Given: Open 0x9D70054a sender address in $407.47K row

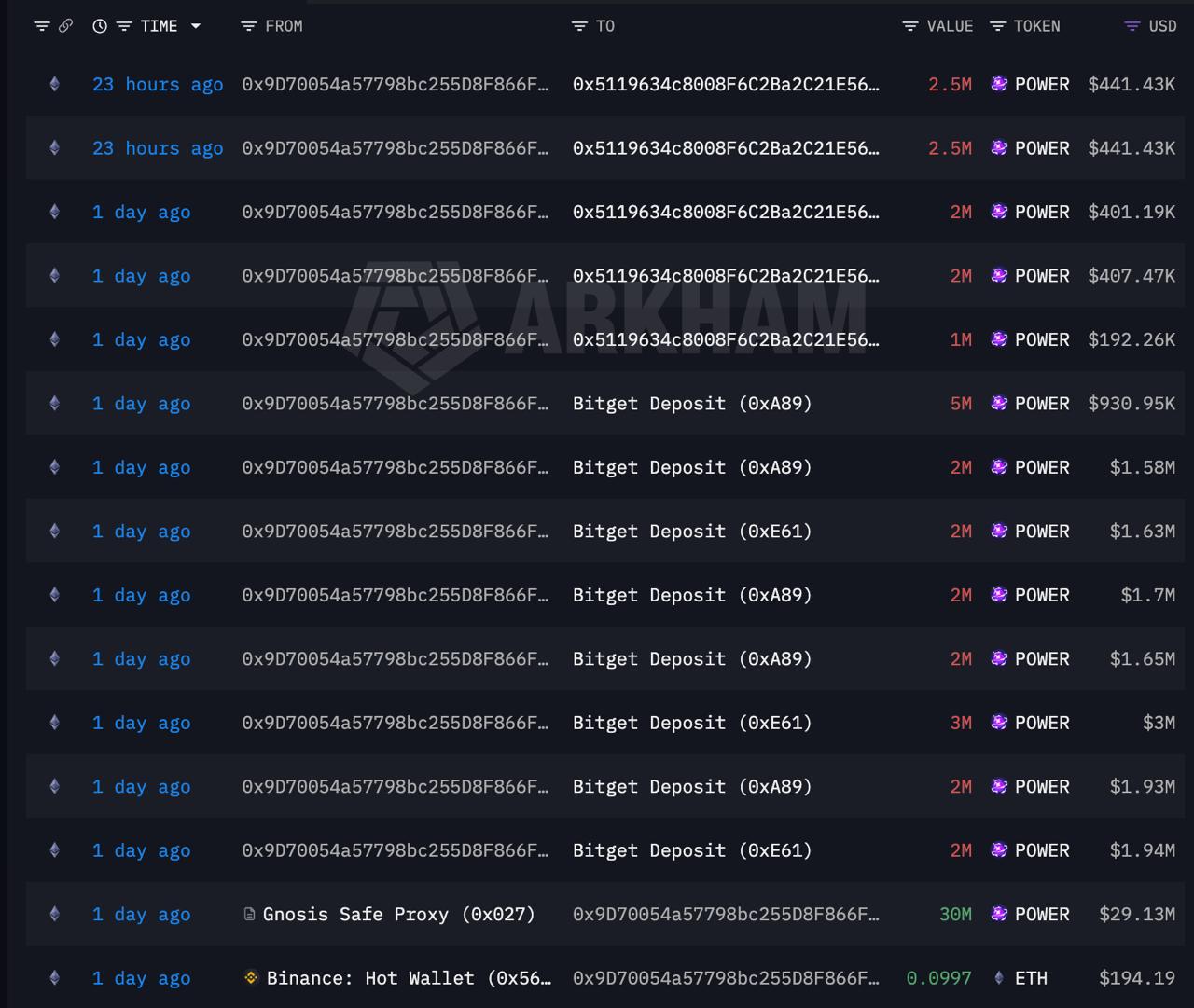Looking at the screenshot, I should [396, 276].
